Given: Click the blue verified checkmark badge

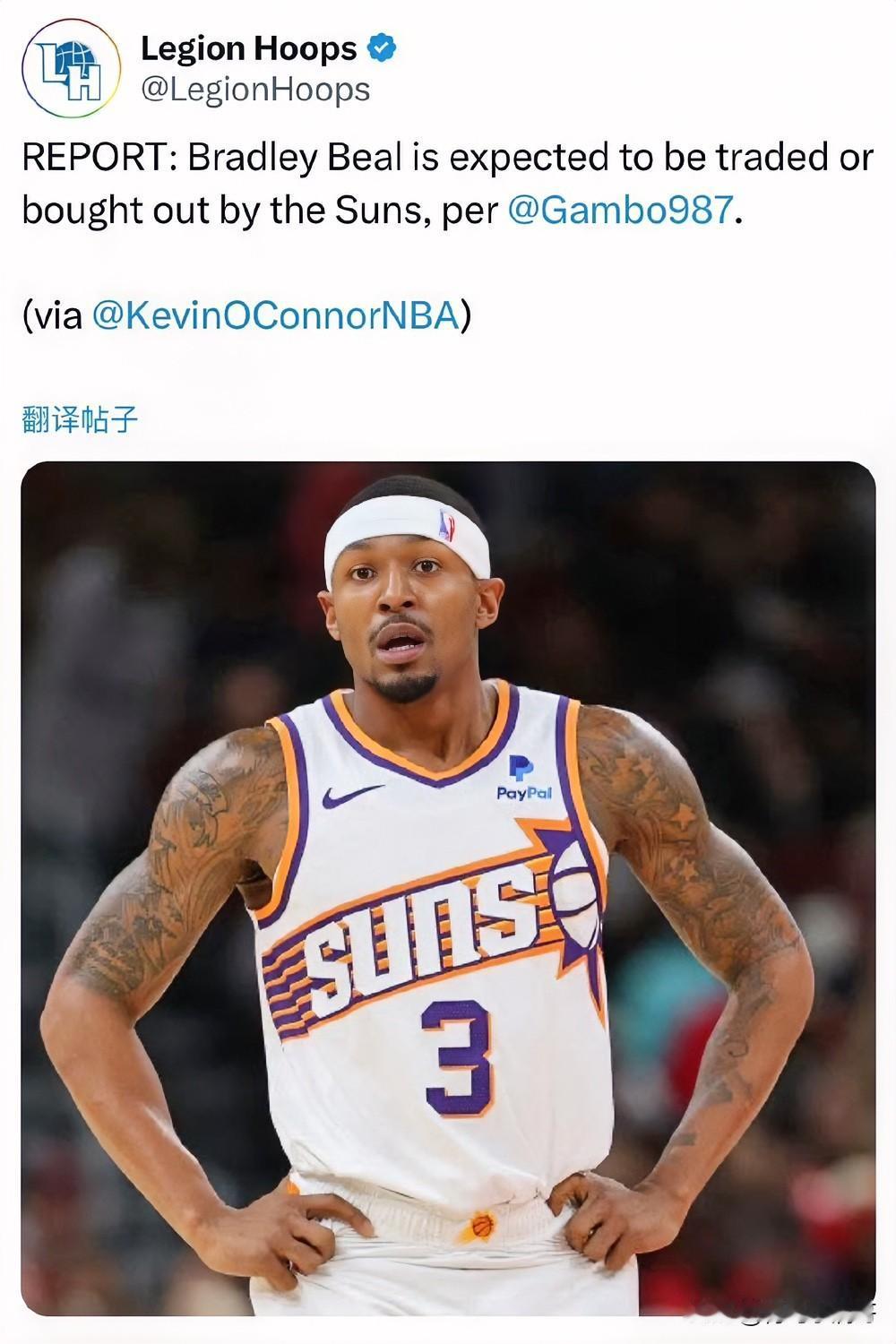Looking at the screenshot, I should click(383, 47).
